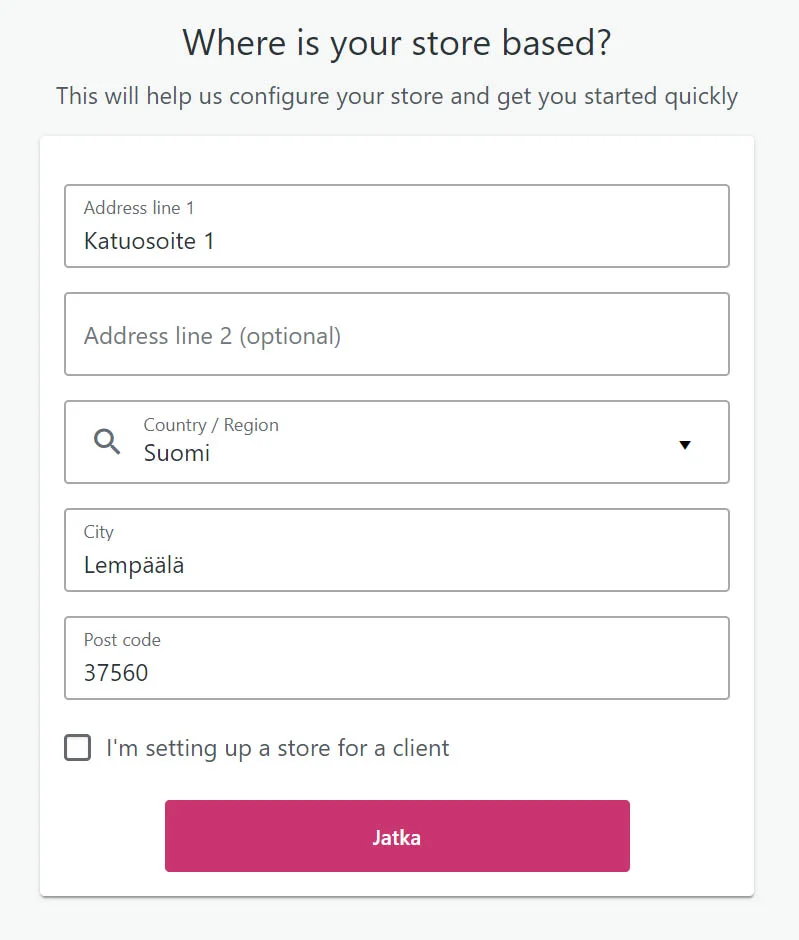Place cursor in "Katuosoite 1" text
This screenshot has height=940, width=799.
[149, 241]
